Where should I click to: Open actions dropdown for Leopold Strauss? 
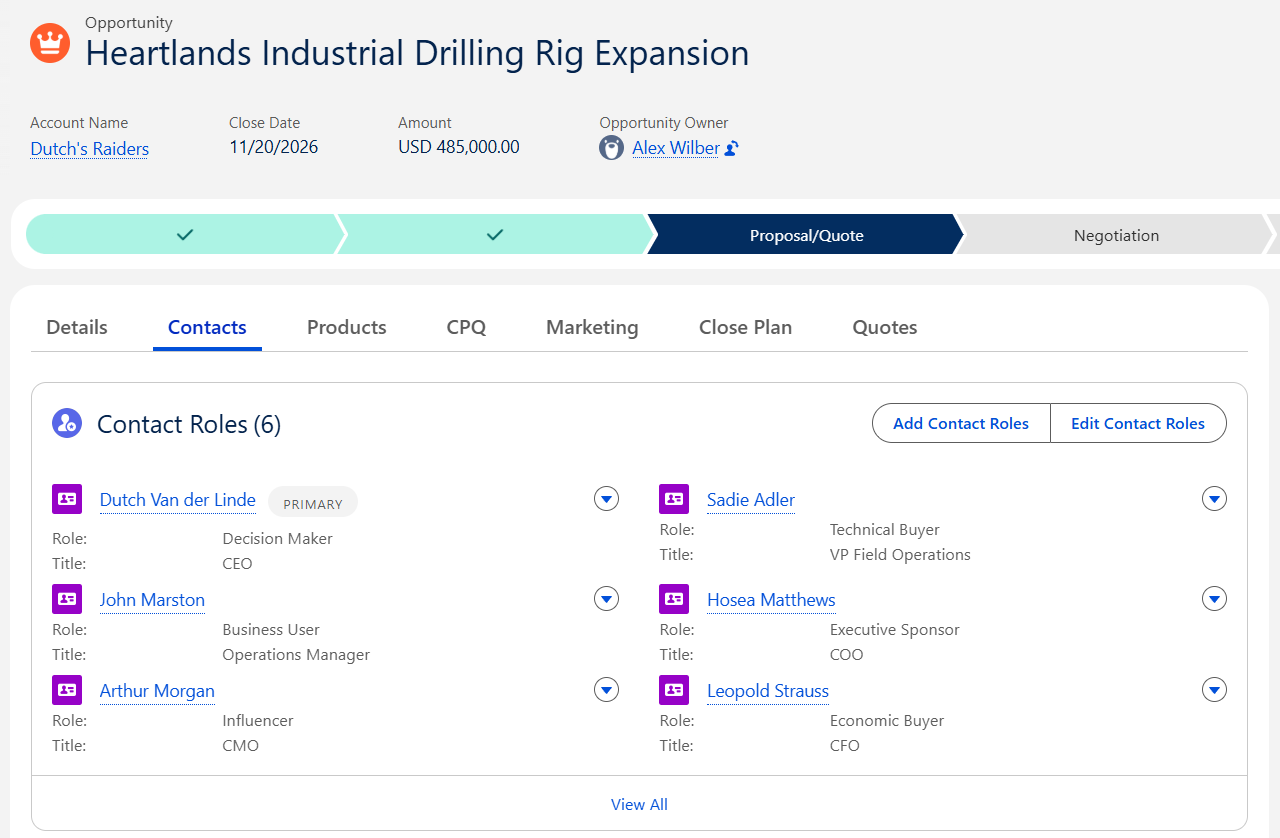coord(1214,689)
